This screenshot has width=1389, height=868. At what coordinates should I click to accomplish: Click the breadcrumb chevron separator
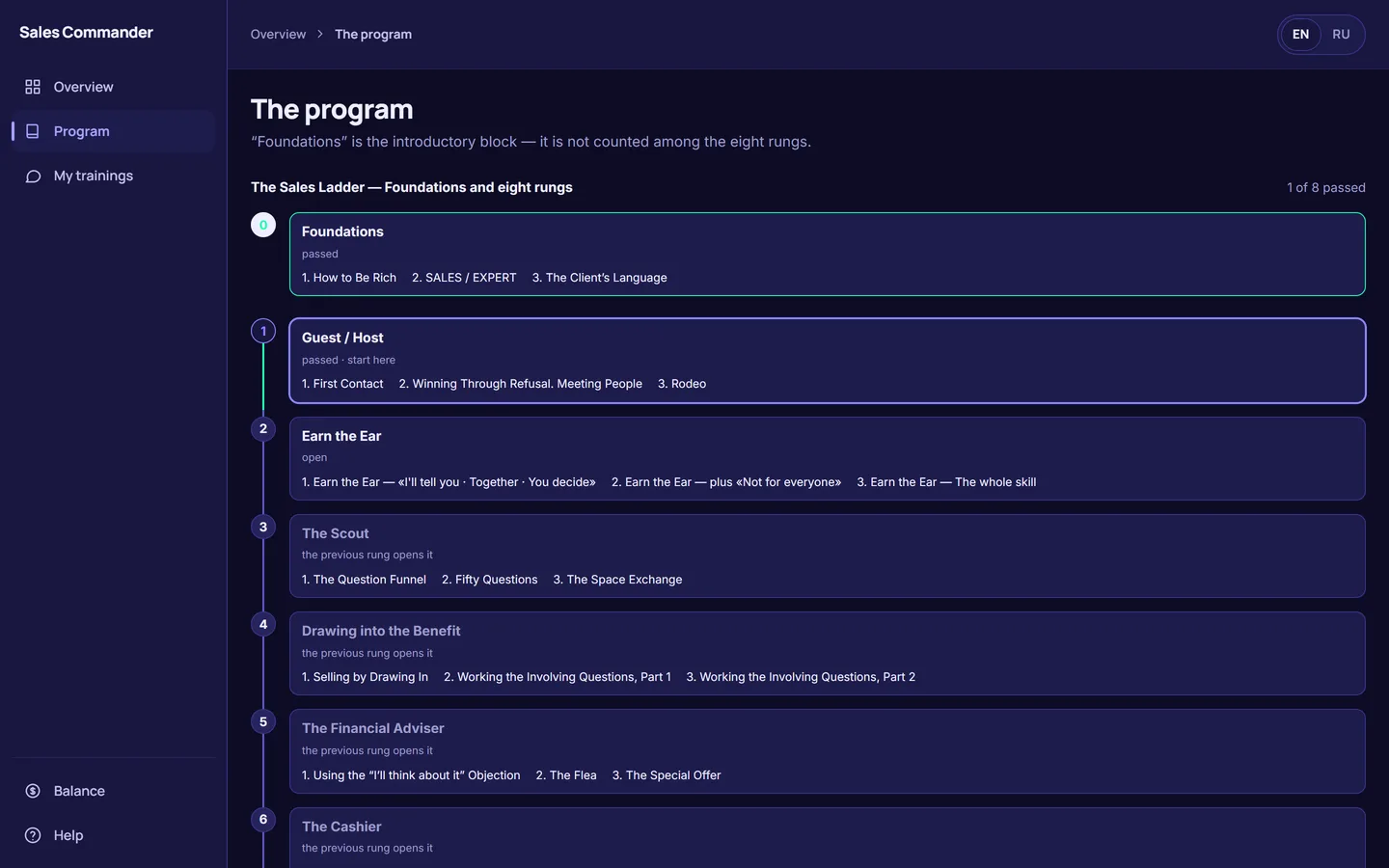point(320,35)
